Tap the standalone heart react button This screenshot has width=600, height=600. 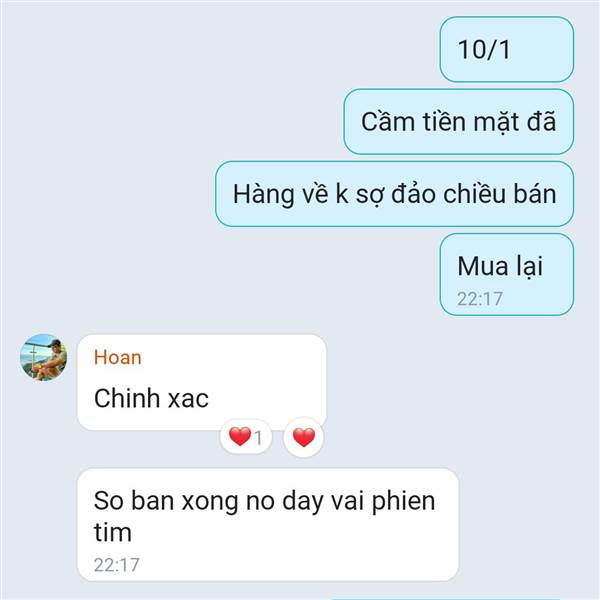click(304, 437)
